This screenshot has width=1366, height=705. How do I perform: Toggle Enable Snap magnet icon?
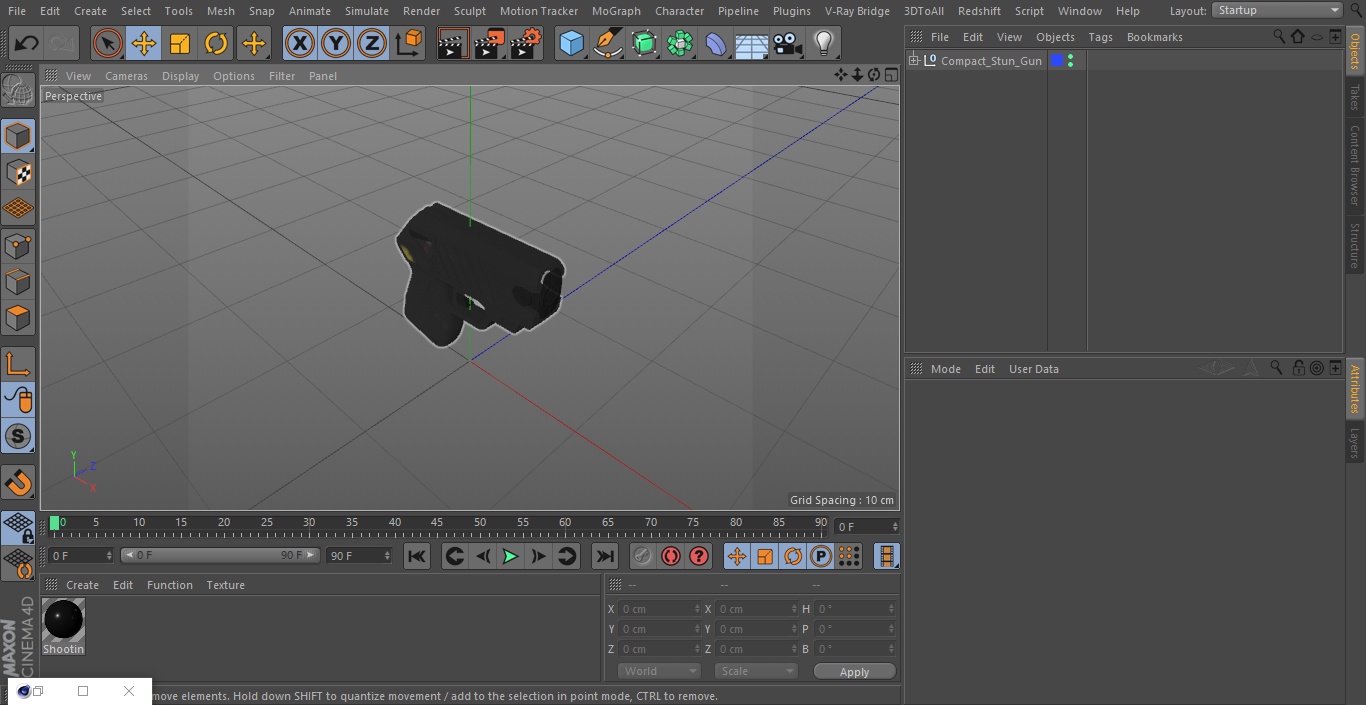coord(18,482)
